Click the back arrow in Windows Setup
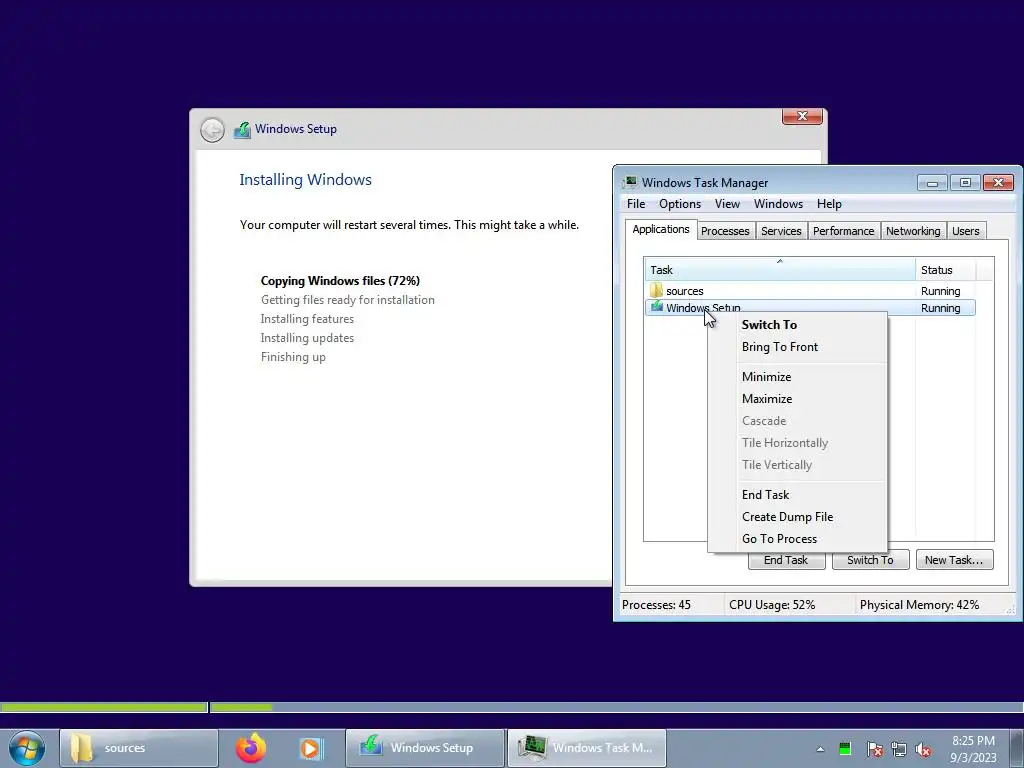Image resolution: width=1024 pixels, height=768 pixels. (212, 130)
